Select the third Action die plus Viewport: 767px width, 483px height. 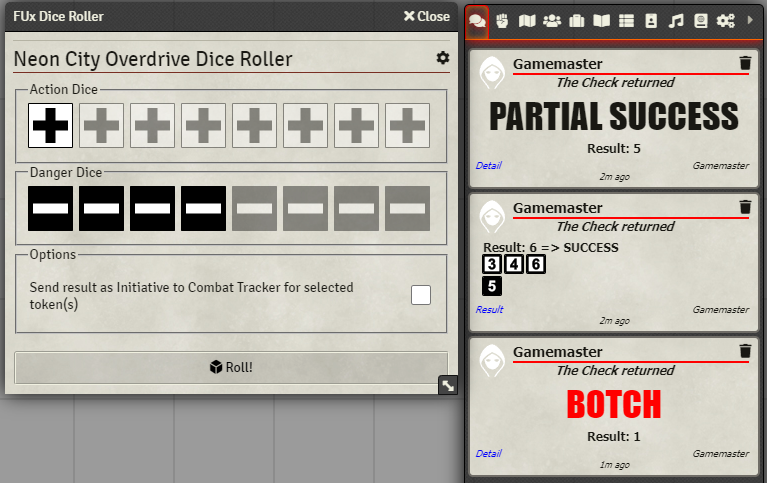[x=152, y=125]
